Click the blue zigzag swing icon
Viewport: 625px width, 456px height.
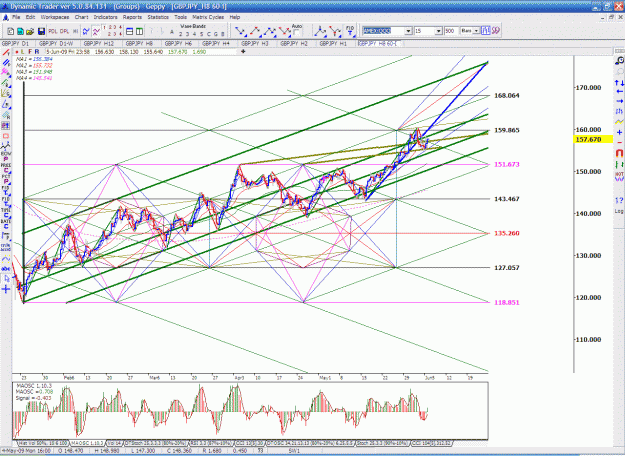pos(86,31)
